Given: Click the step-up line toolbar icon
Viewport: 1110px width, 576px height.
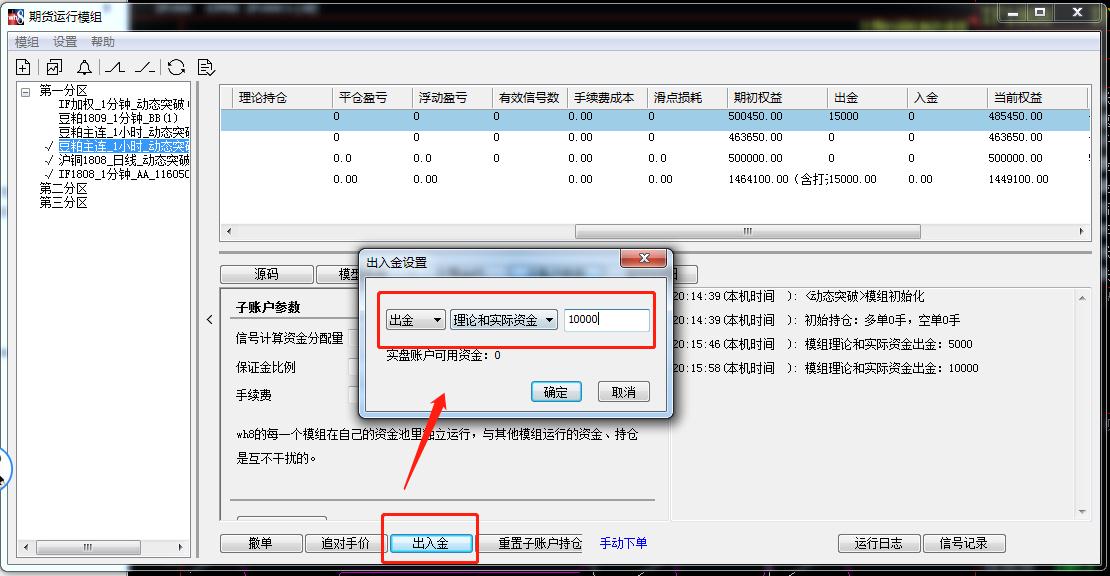Looking at the screenshot, I should [115, 67].
